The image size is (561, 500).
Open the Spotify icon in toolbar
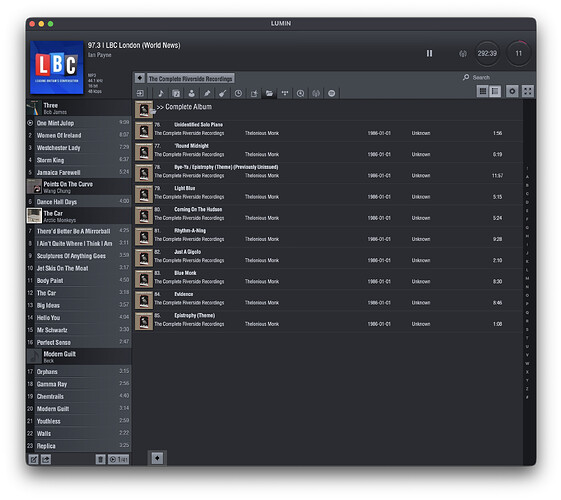click(332, 93)
